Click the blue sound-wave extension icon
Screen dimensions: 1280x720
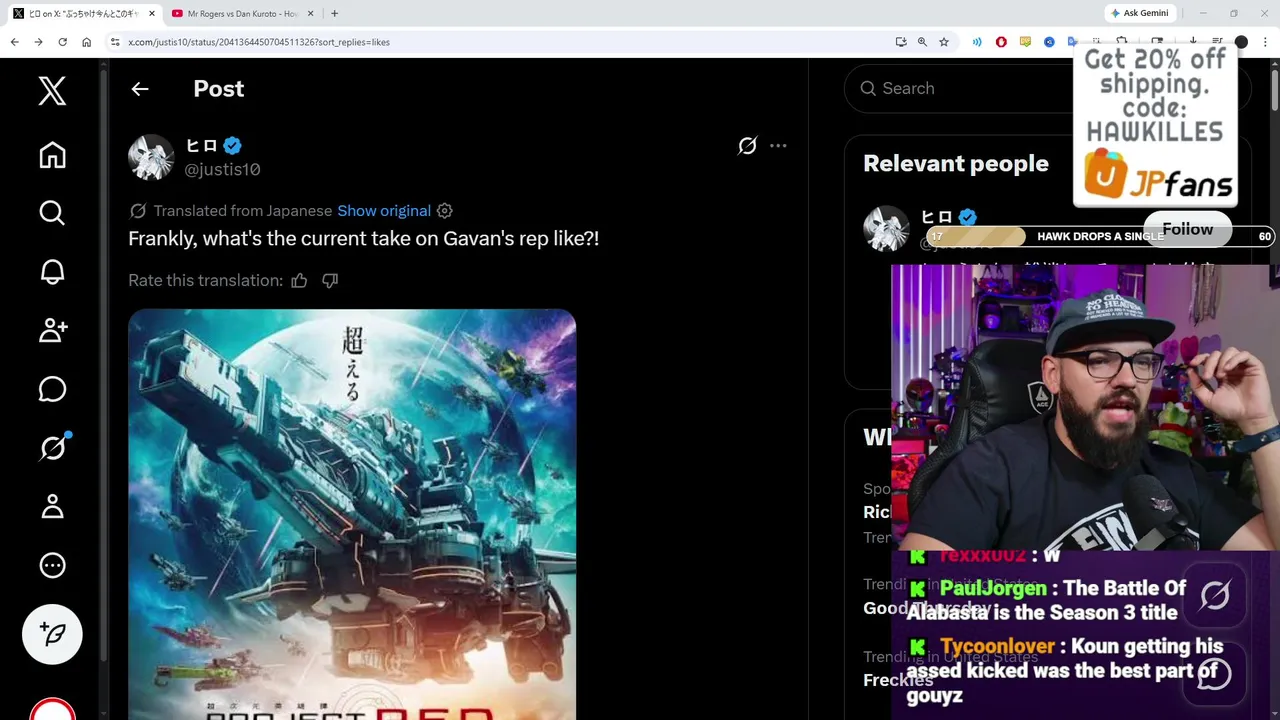click(x=977, y=42)
